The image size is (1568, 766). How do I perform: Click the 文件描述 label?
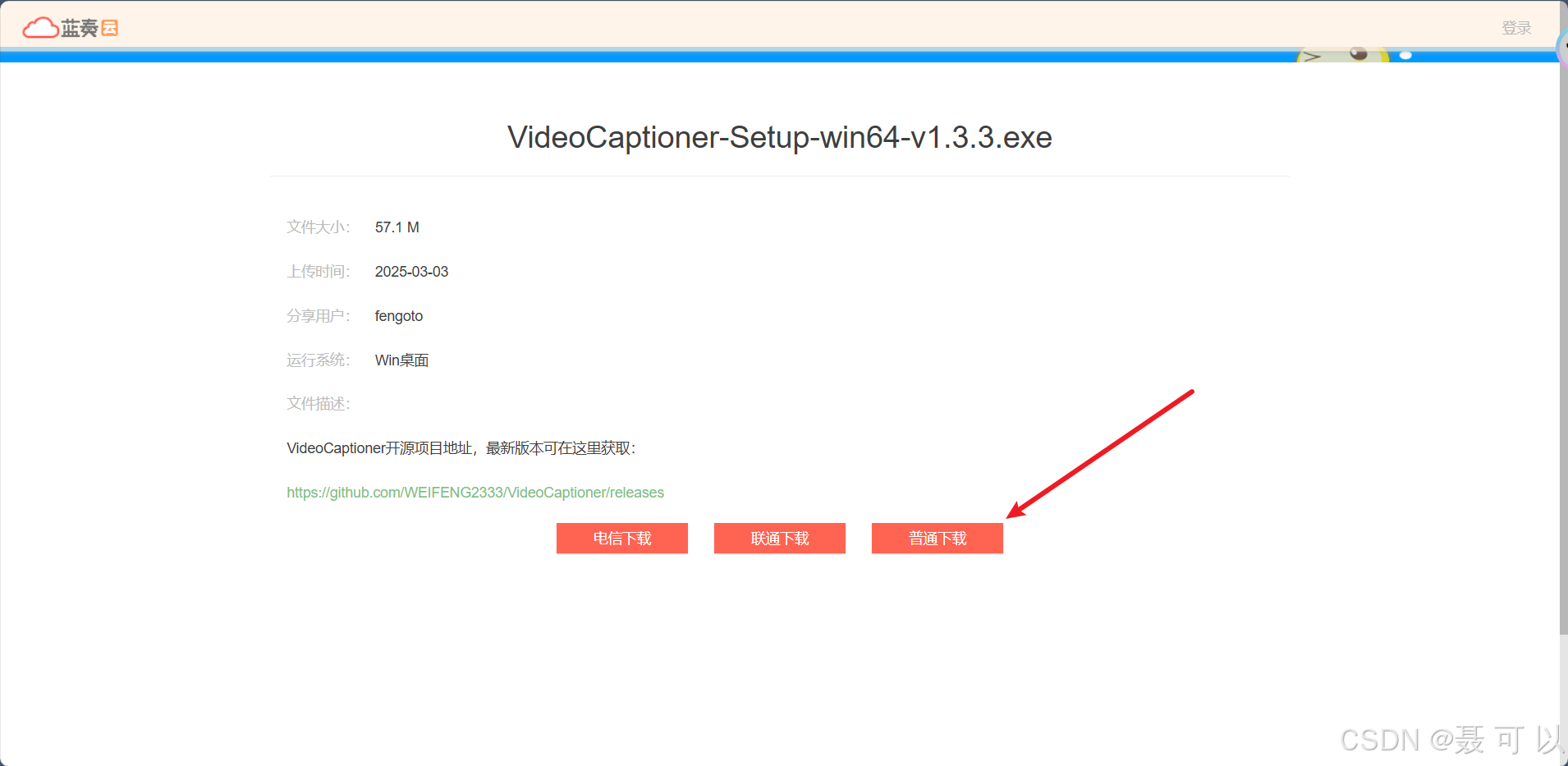point(319,404)
